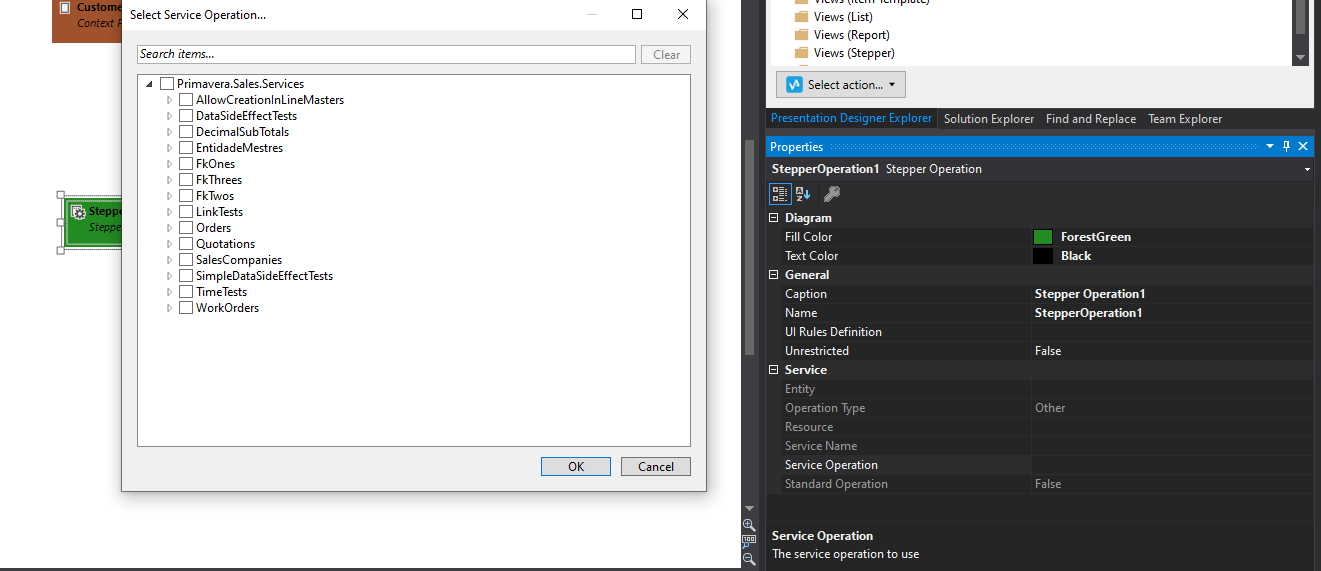Open Properties window position arrow menu
This screenshot has width=1321, height=571.
click(1270, 147)
